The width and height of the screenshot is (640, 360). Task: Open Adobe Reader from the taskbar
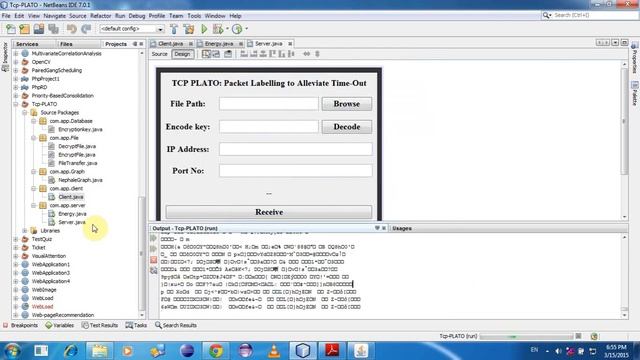tap(332, 351)
